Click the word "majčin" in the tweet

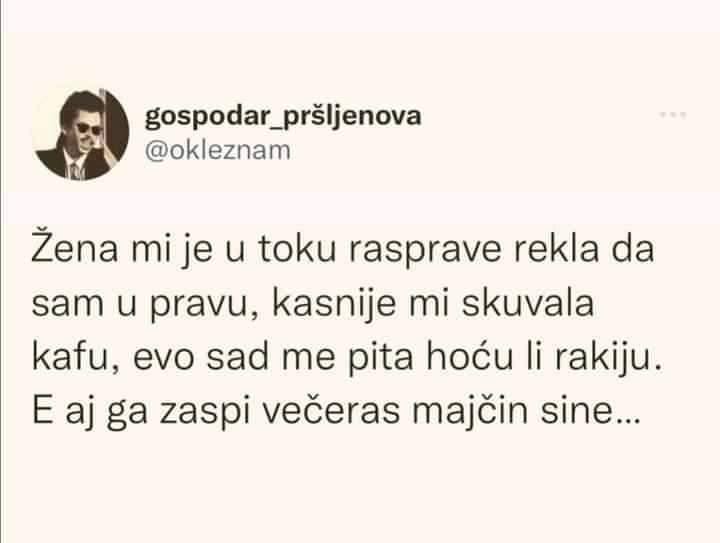coord(470,411)
